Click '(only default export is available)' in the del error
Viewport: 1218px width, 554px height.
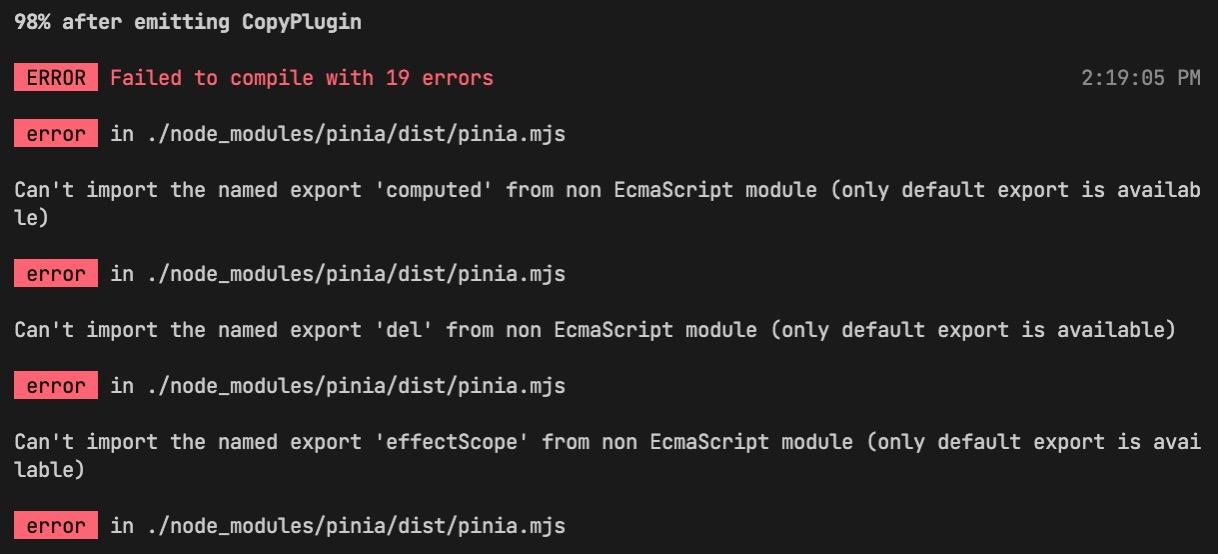pos(973,330)
